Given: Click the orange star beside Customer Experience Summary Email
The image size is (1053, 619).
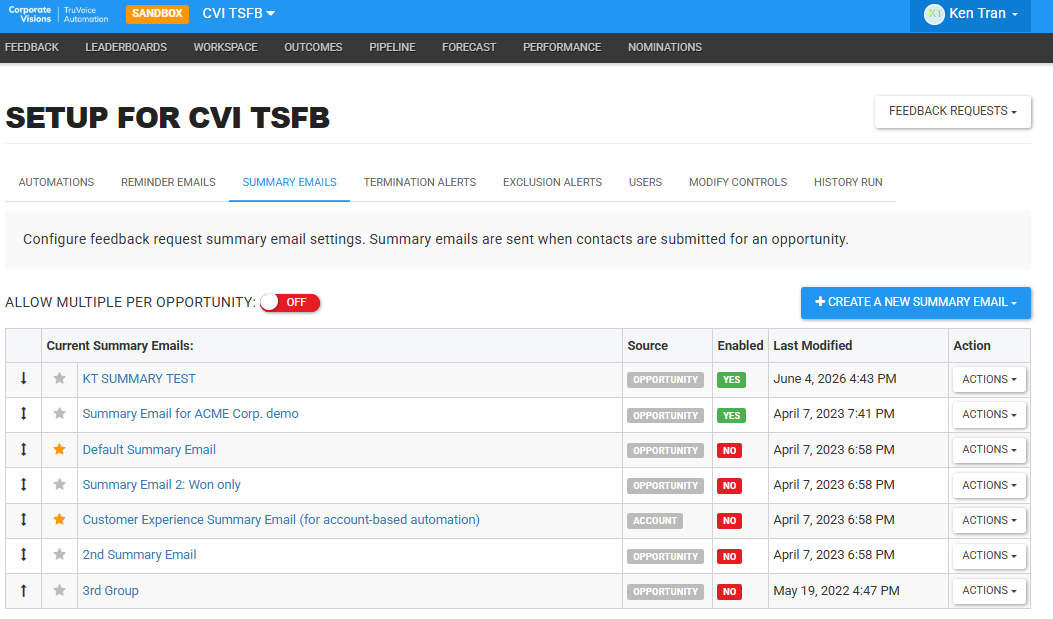Looking at the screenshot, I should 60,520.
